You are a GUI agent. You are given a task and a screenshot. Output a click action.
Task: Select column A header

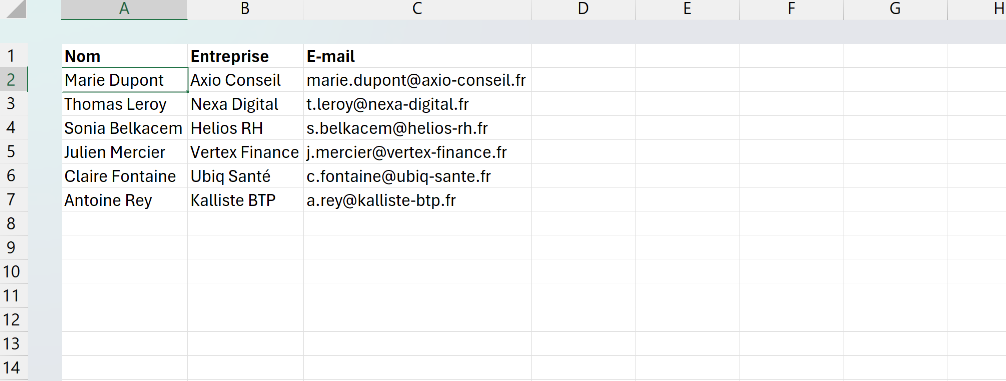coord(124,9)
